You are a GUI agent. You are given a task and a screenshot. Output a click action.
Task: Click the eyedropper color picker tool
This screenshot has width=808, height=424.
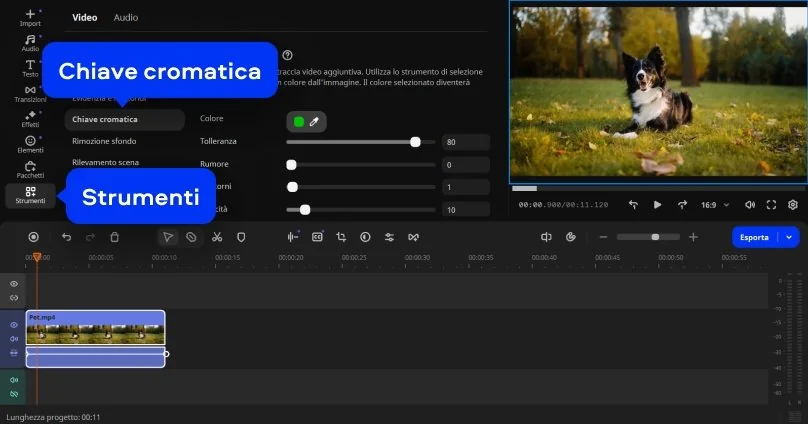[314, 121]
